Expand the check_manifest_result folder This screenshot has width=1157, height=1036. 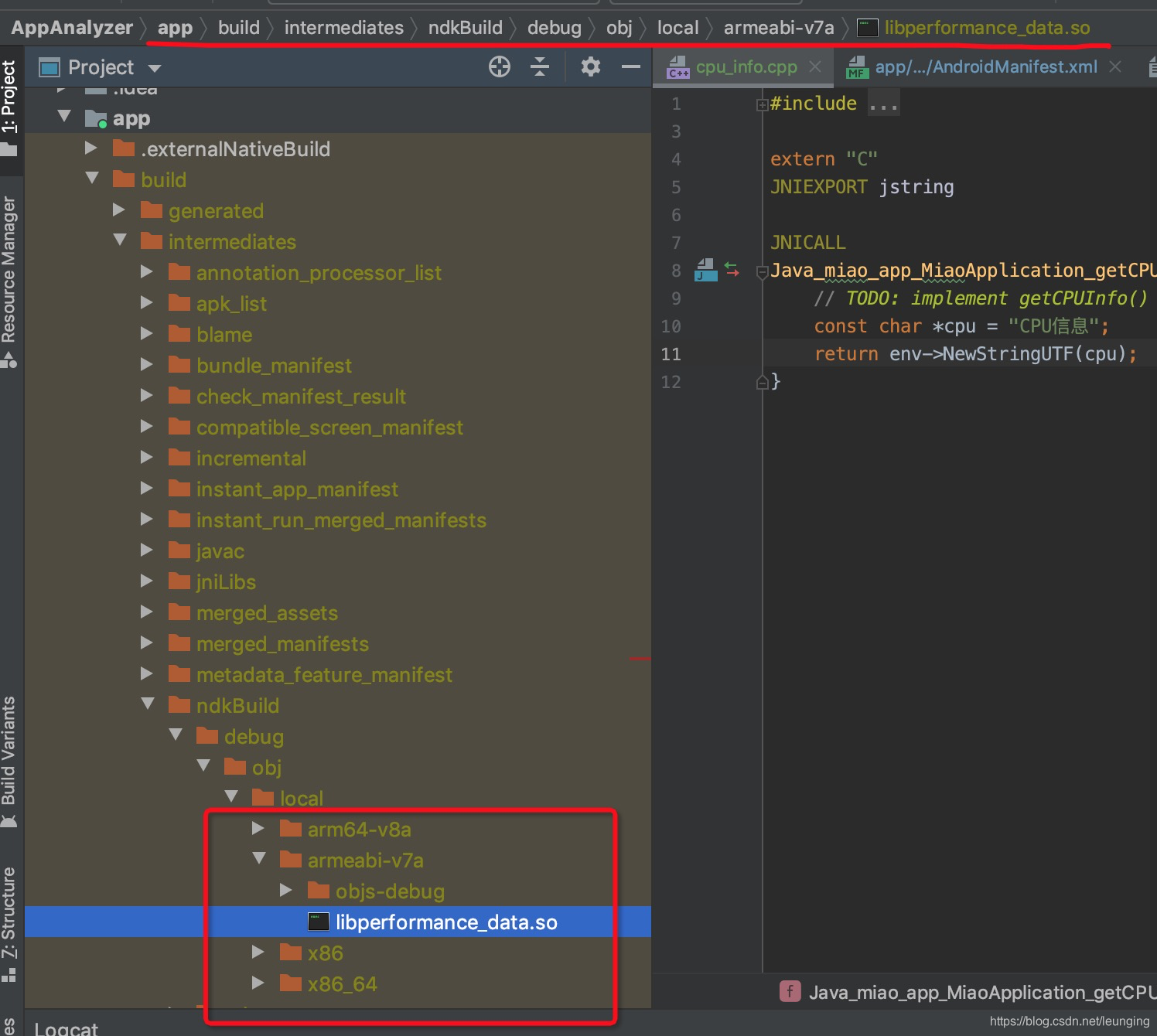[x=147, y=395]
